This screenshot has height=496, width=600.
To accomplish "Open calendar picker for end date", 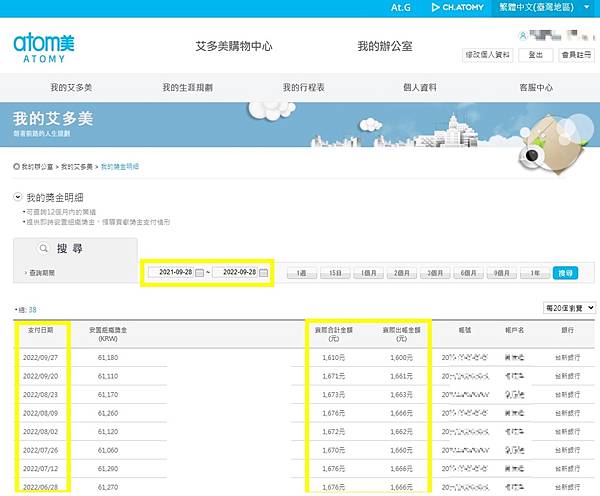I will [x=263, y=272].
